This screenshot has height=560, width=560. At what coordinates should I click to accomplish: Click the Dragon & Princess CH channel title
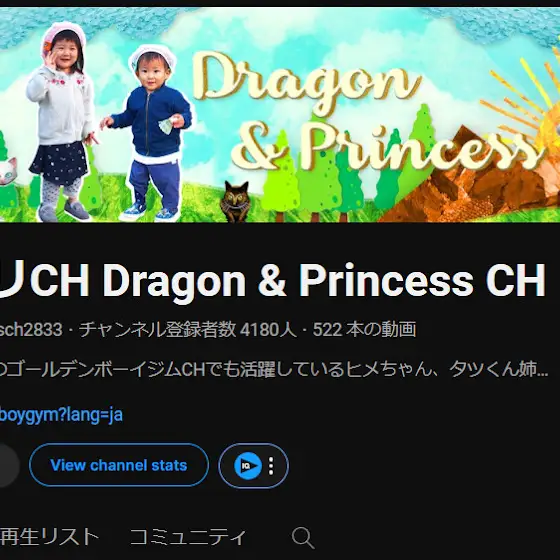[273, 280]
